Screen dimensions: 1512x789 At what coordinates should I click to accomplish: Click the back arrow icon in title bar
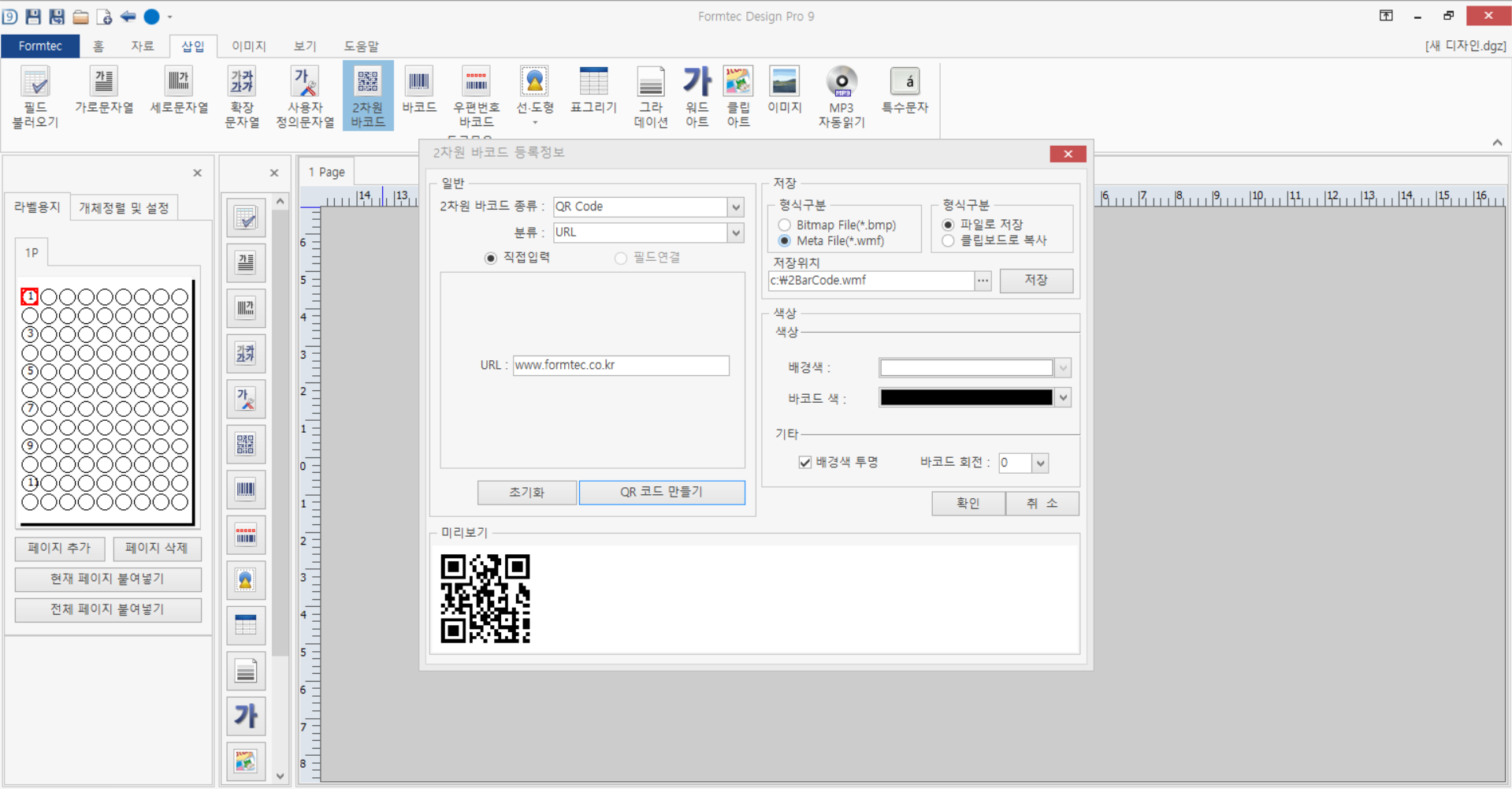[x=128, y=16]
